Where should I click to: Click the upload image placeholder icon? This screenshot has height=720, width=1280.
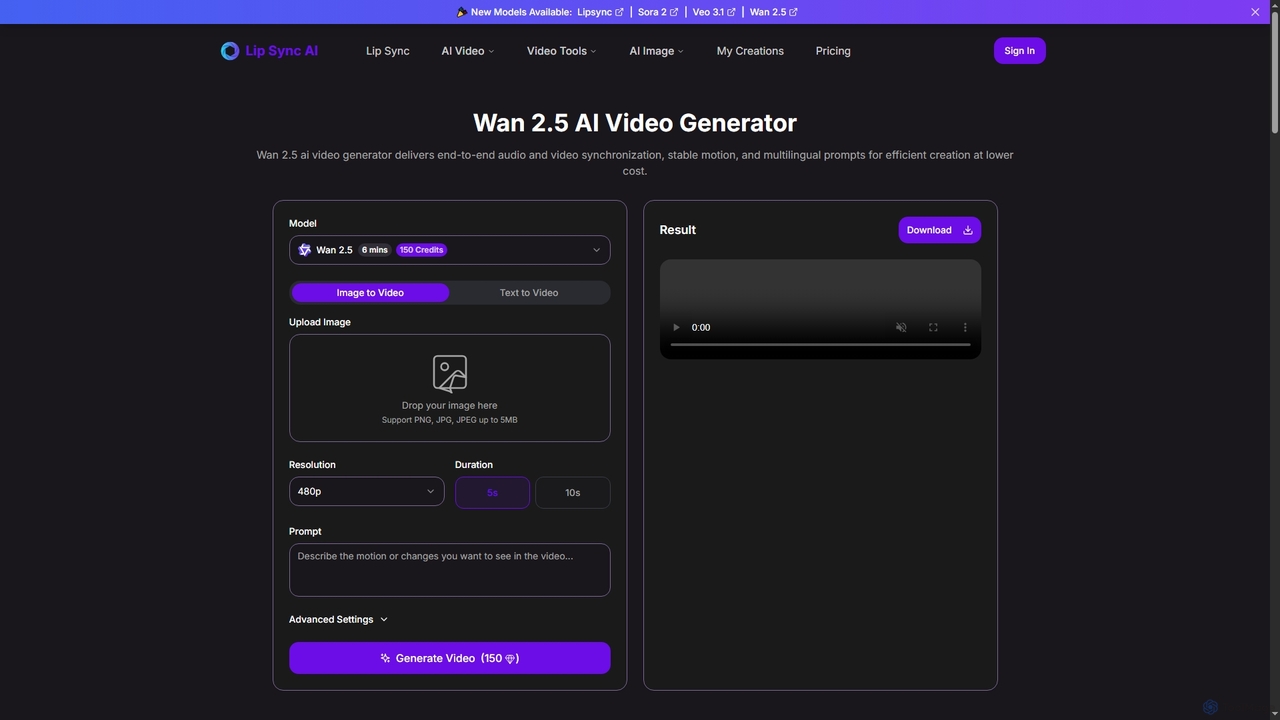[x=450, y=373]
